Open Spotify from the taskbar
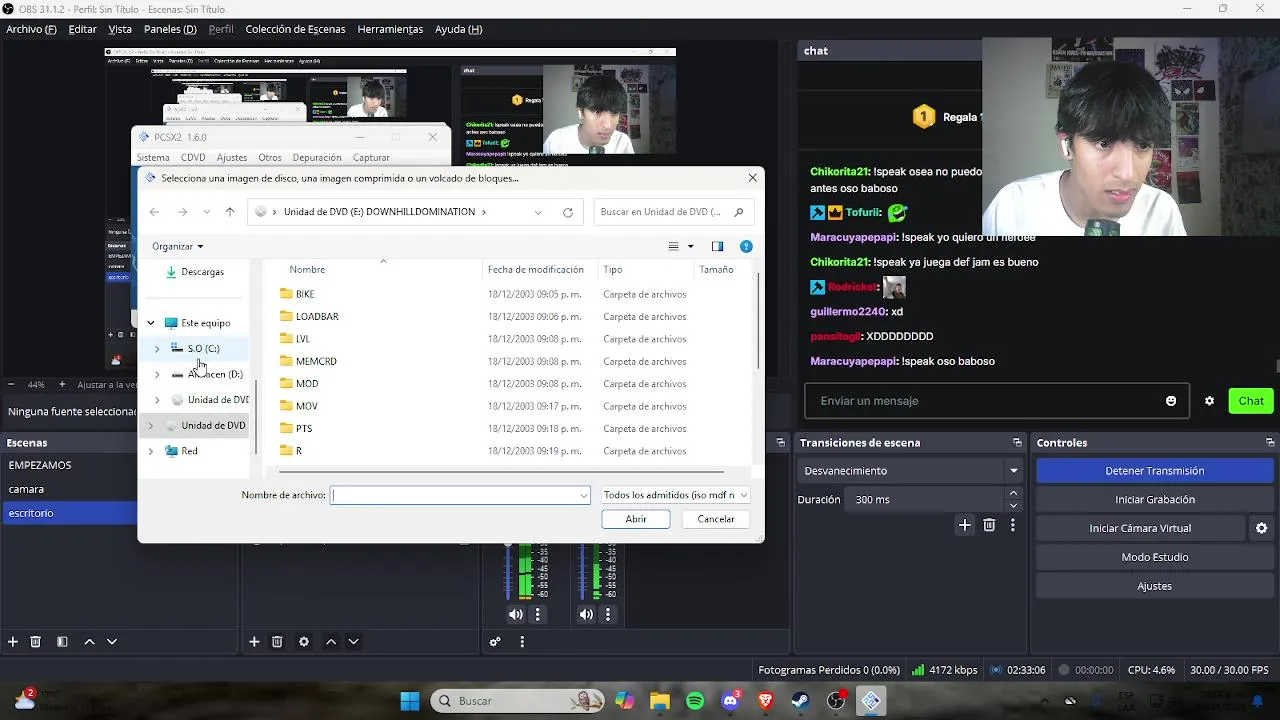 (695, 701)
